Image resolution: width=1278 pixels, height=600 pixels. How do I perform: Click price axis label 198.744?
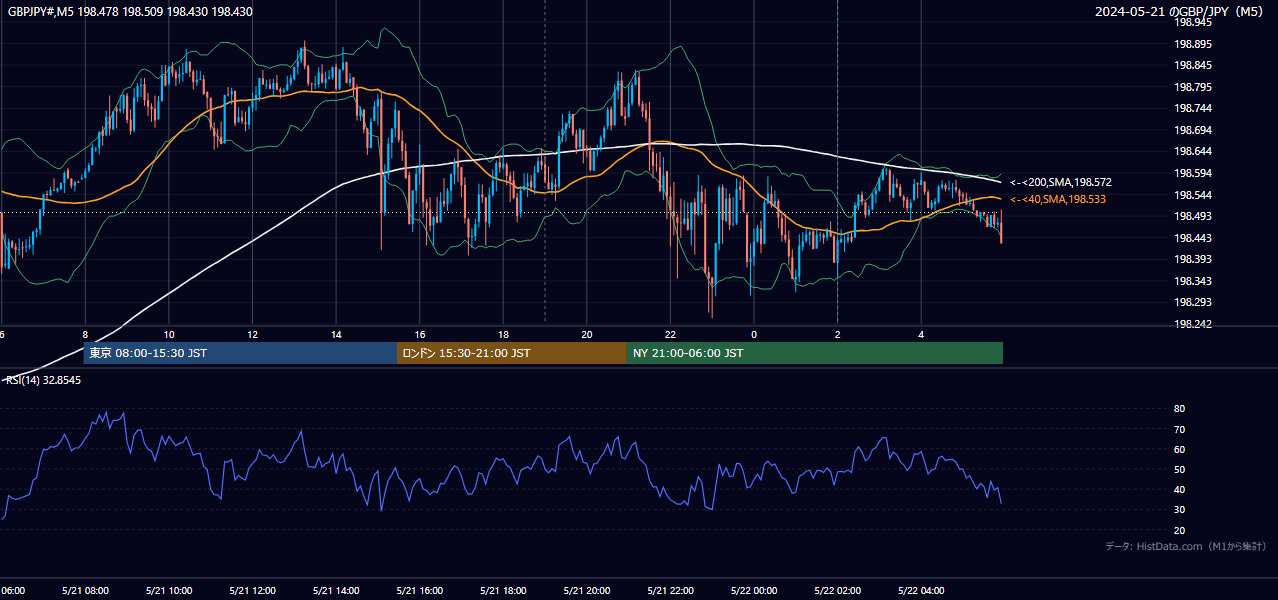[x=1192, y=109]
